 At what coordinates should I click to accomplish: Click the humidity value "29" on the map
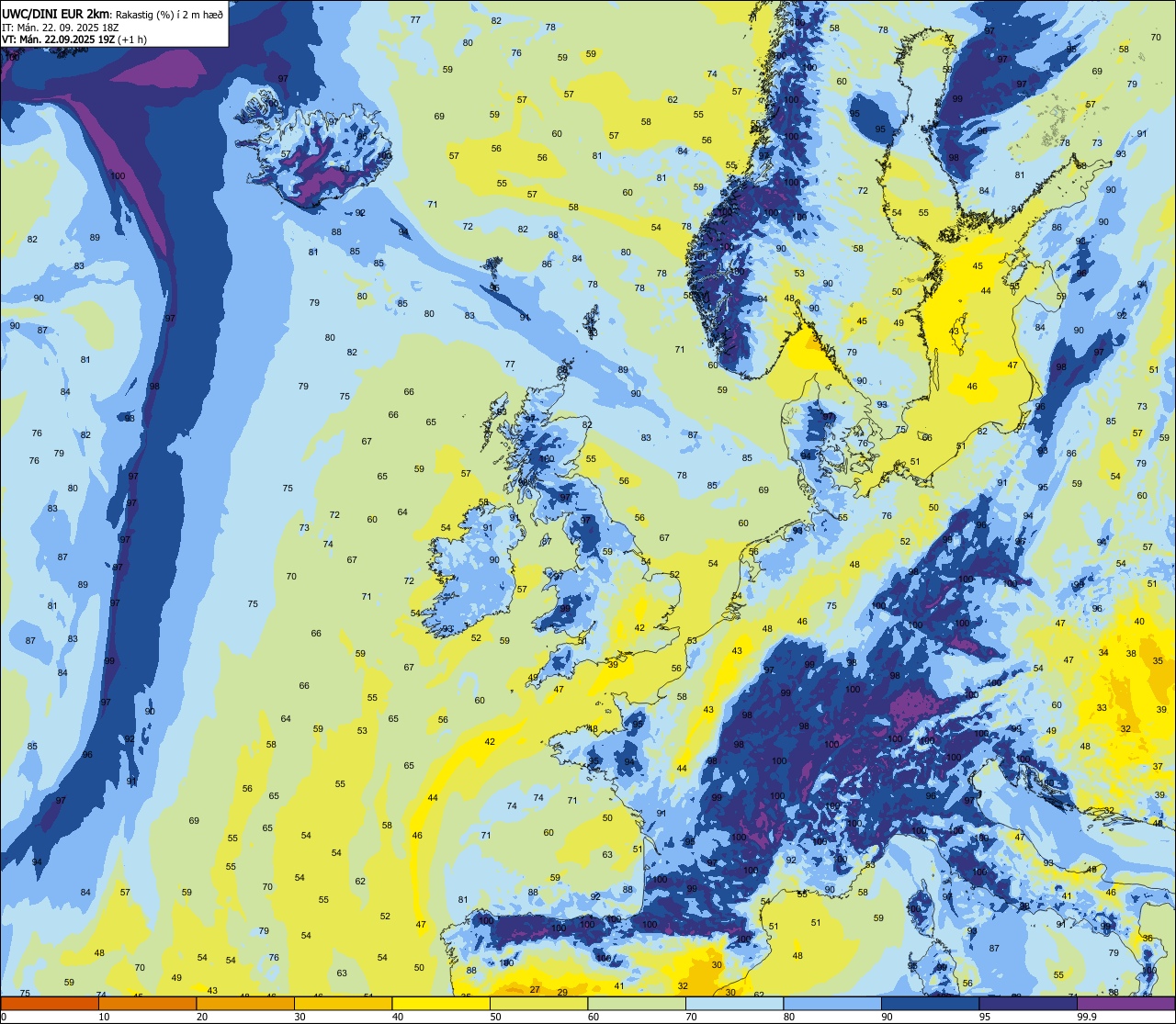point(562,992)
